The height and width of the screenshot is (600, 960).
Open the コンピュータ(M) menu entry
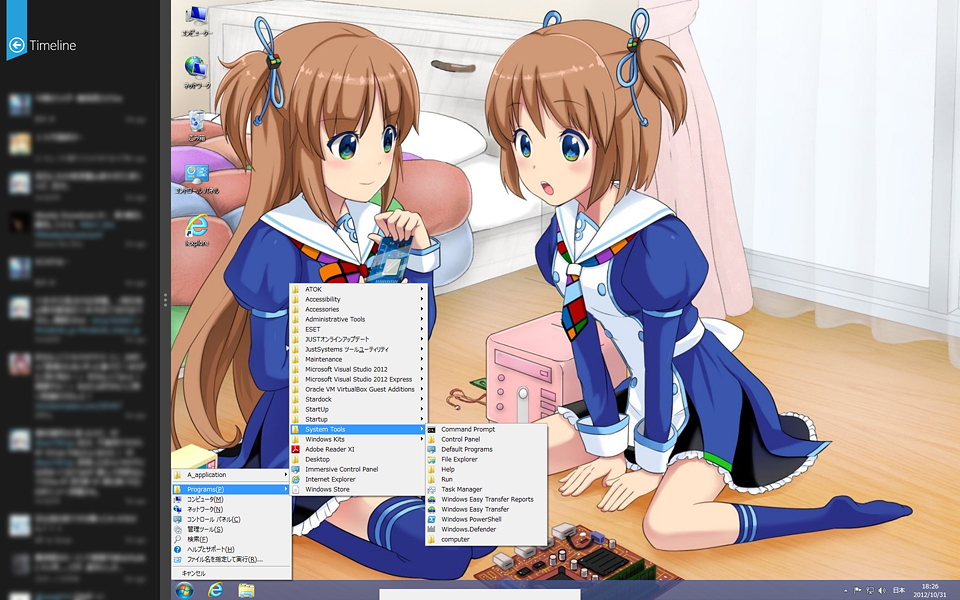(x=231, y=499)
